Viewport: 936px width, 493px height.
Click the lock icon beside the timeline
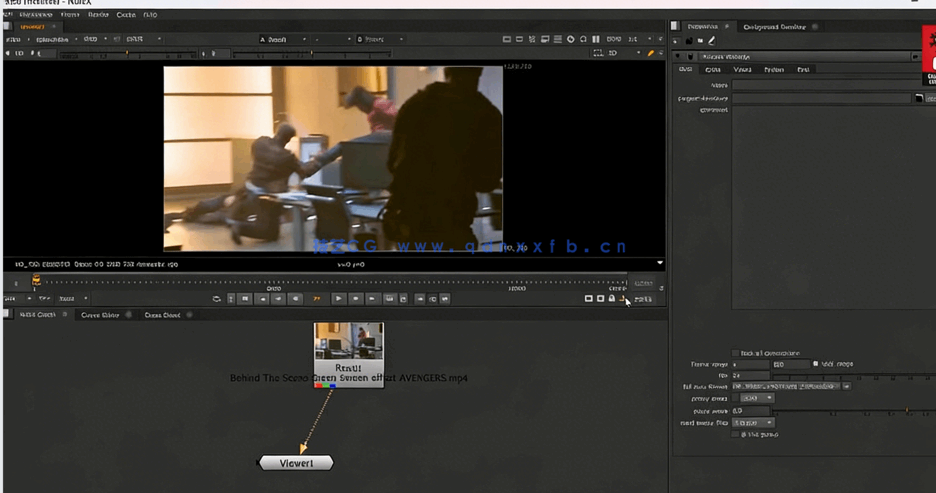pos(612,299)
